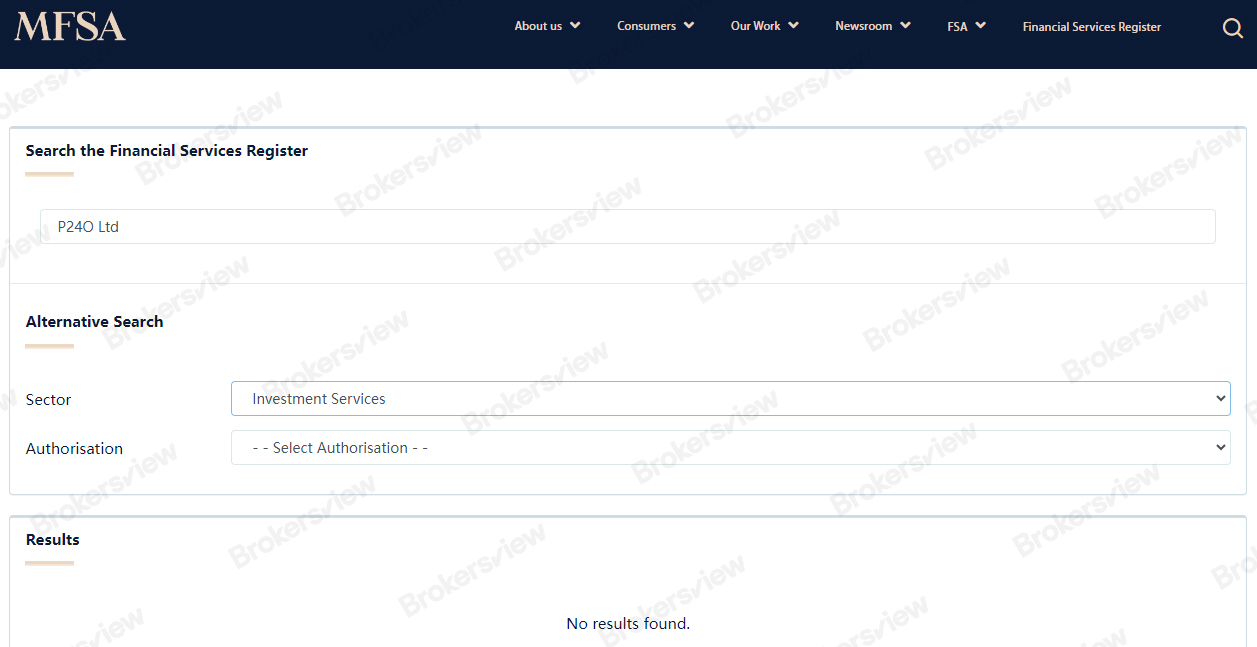
Task: Expand the Our Work chevron
Action: click(793, 26)
